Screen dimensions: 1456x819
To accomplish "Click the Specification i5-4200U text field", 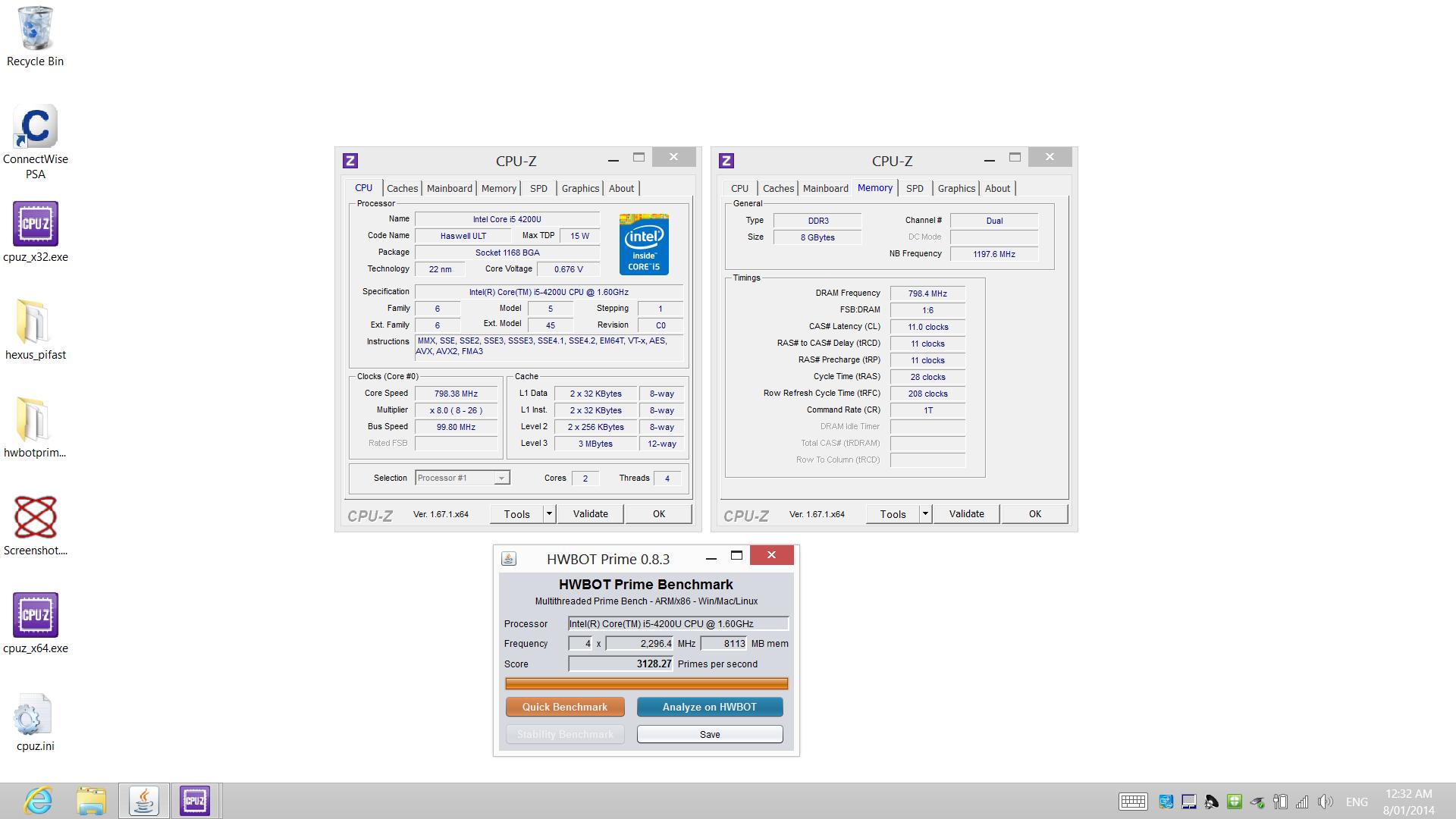I will [x=548, y=292].
